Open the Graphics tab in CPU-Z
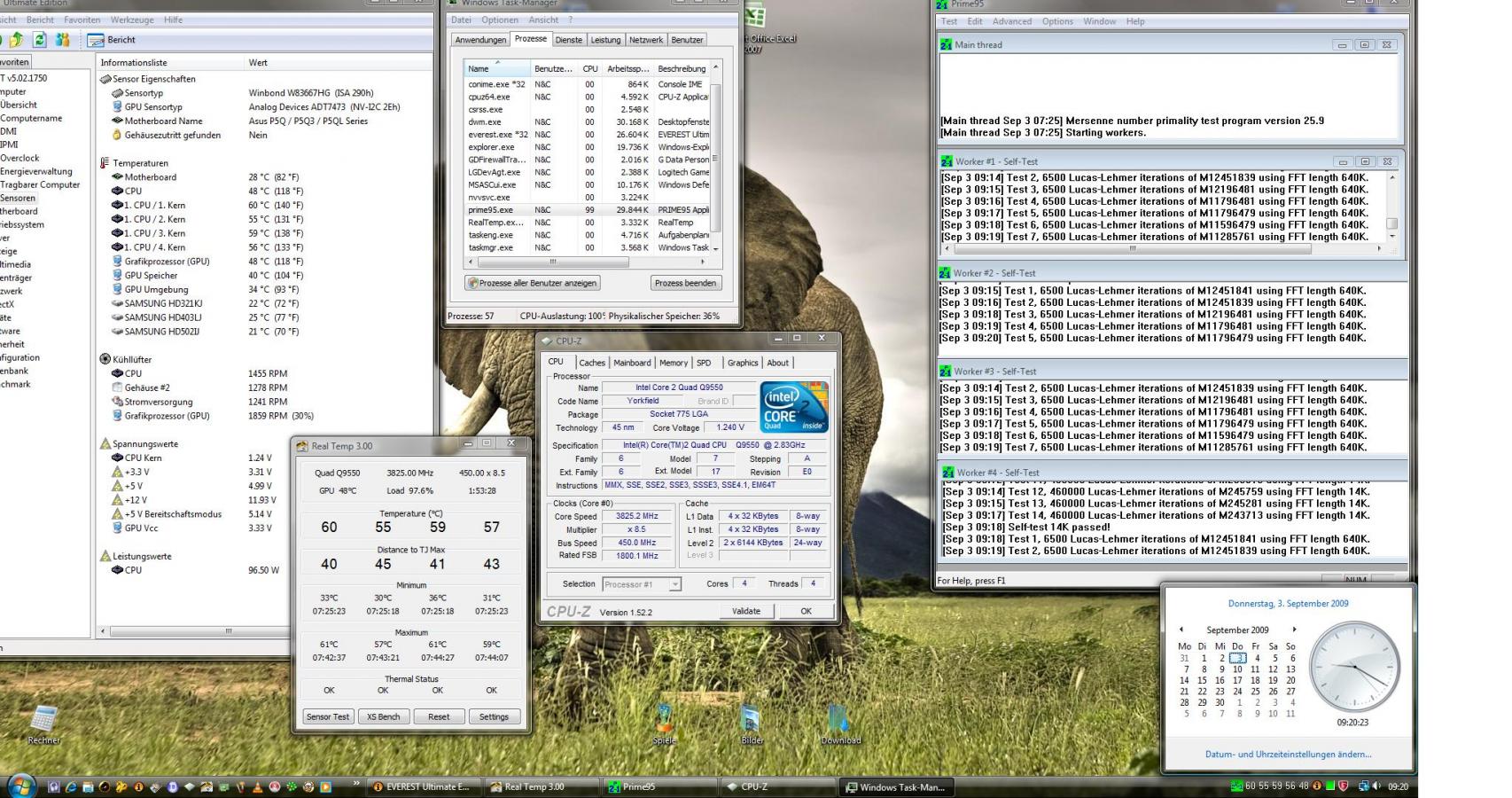1512x798 pixels. pyautogui.click(x=743, y=363)
